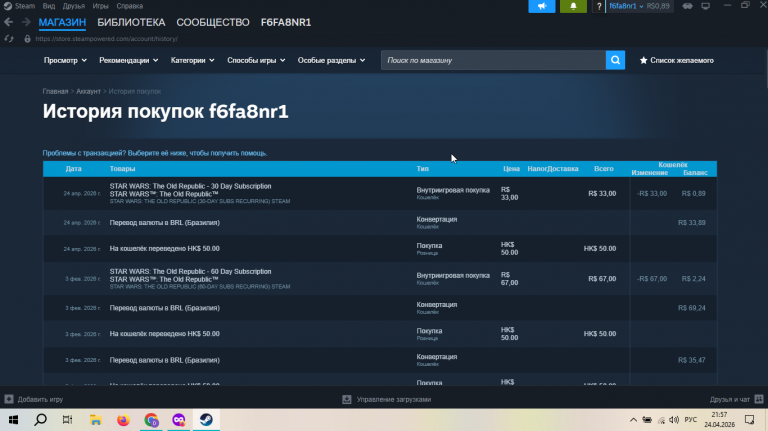
Task: Click the VR headset icon
Action: pyautogui.click(x=688, y=6)
